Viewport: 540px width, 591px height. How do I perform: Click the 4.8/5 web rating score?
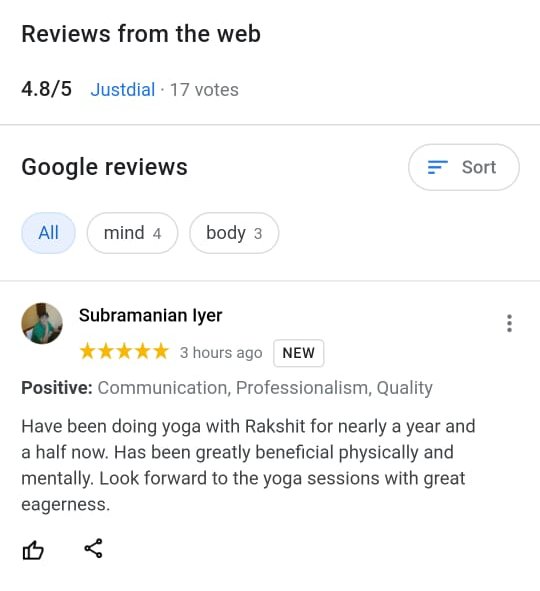[x=46, y=89]
